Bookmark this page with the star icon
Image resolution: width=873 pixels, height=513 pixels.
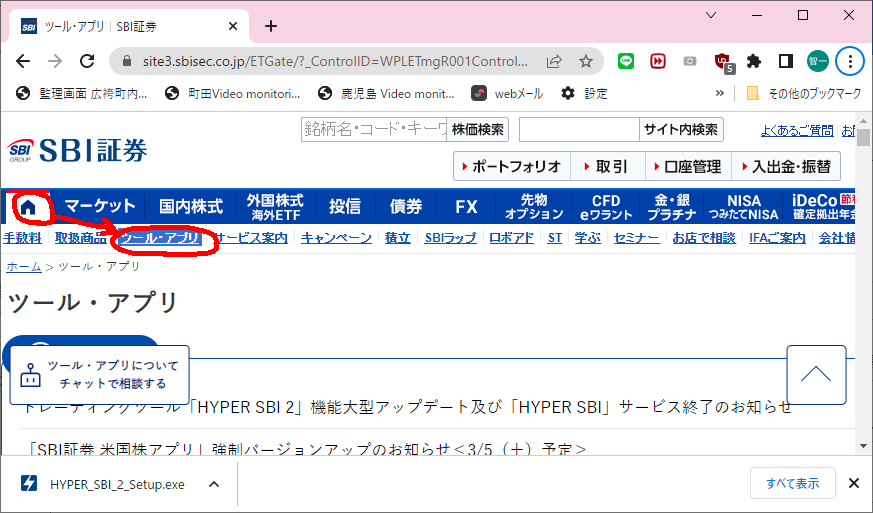click(586, 61)
